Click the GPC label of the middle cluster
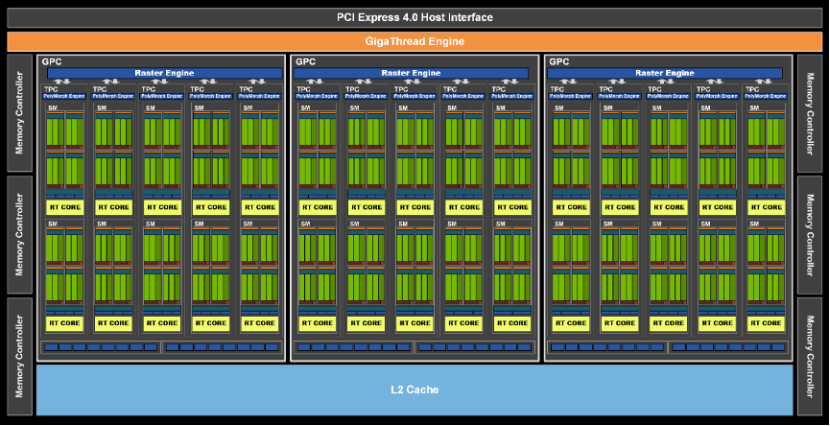The height and width of the screenshot is (426, 830). click(305, 61)
